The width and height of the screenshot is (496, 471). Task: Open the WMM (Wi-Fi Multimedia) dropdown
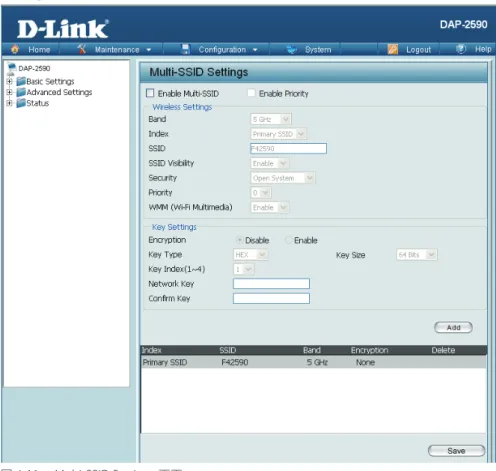tap(269, 207)
